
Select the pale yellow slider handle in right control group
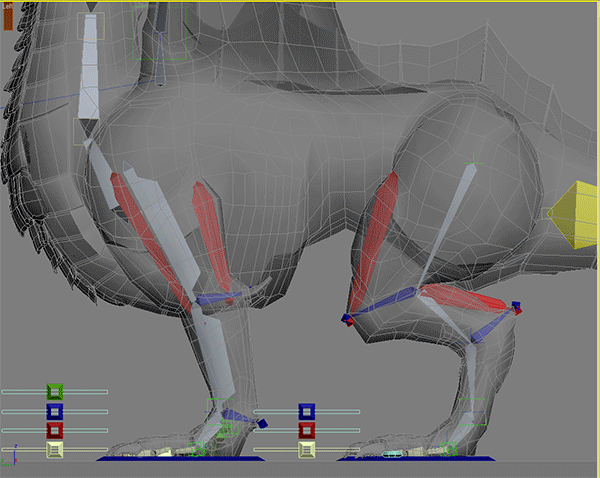tap(307, 450)
